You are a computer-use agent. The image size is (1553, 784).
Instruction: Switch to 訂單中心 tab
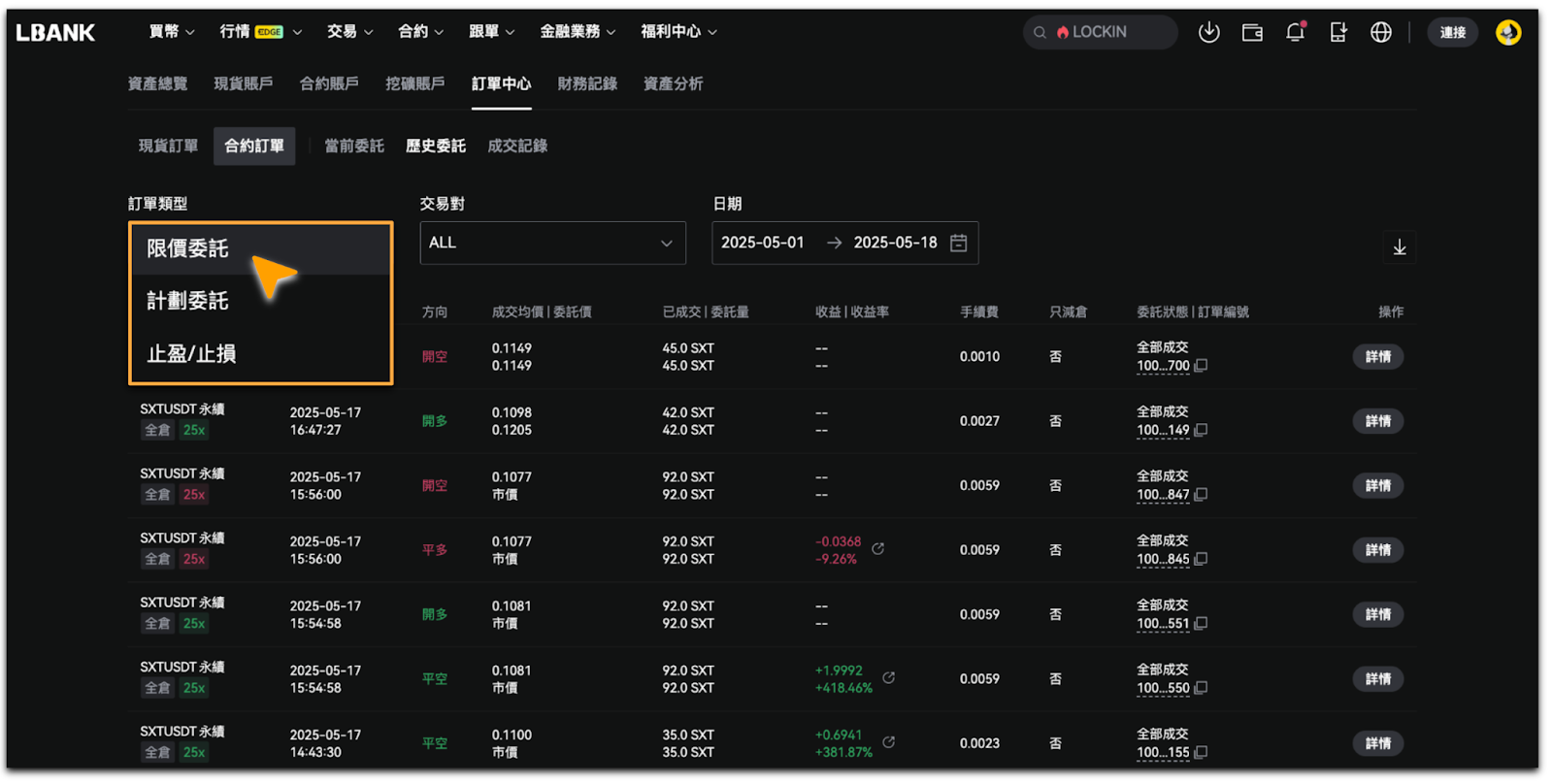501,84
